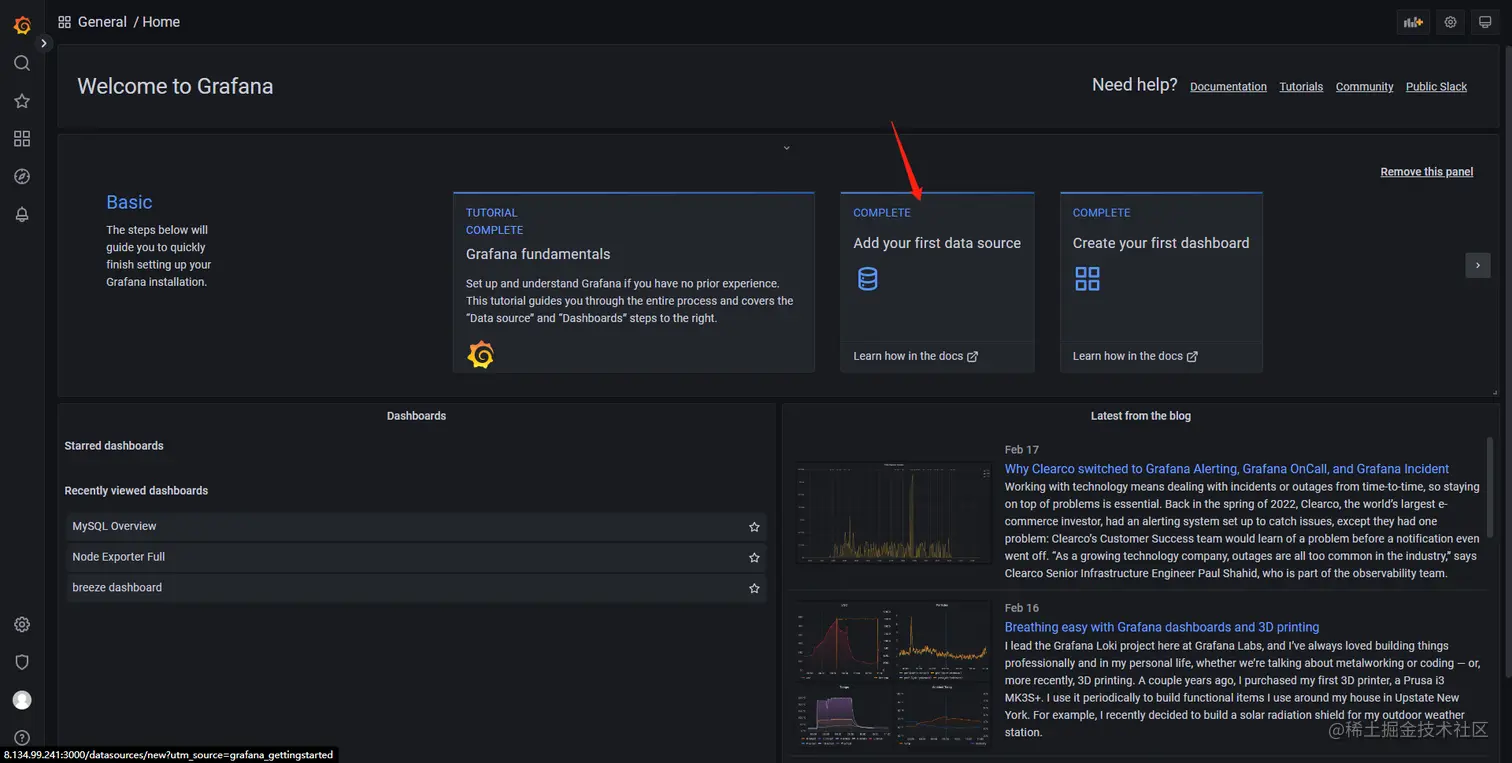
Task: Click the Home breadcrumb
Action: tap(161, 22)
